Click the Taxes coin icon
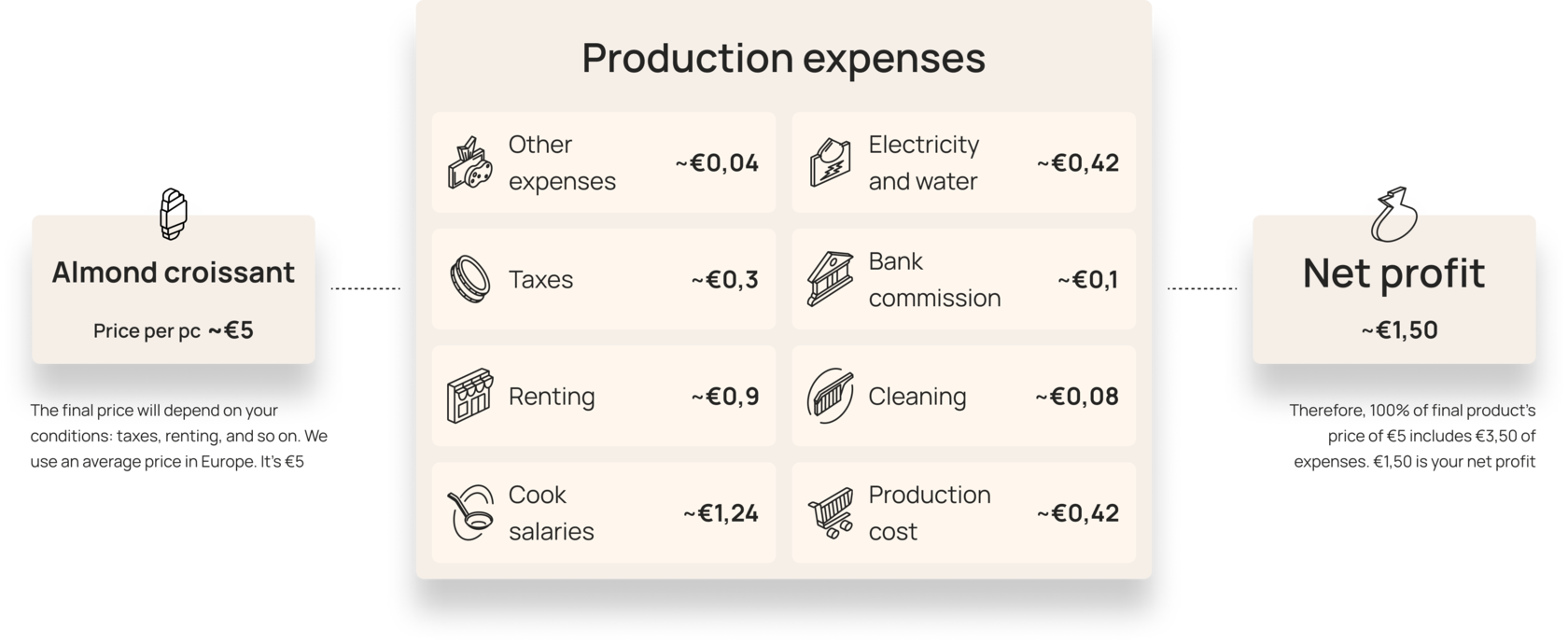The width and height of the screenshot is (1568, 643). [x=470, y=279]
